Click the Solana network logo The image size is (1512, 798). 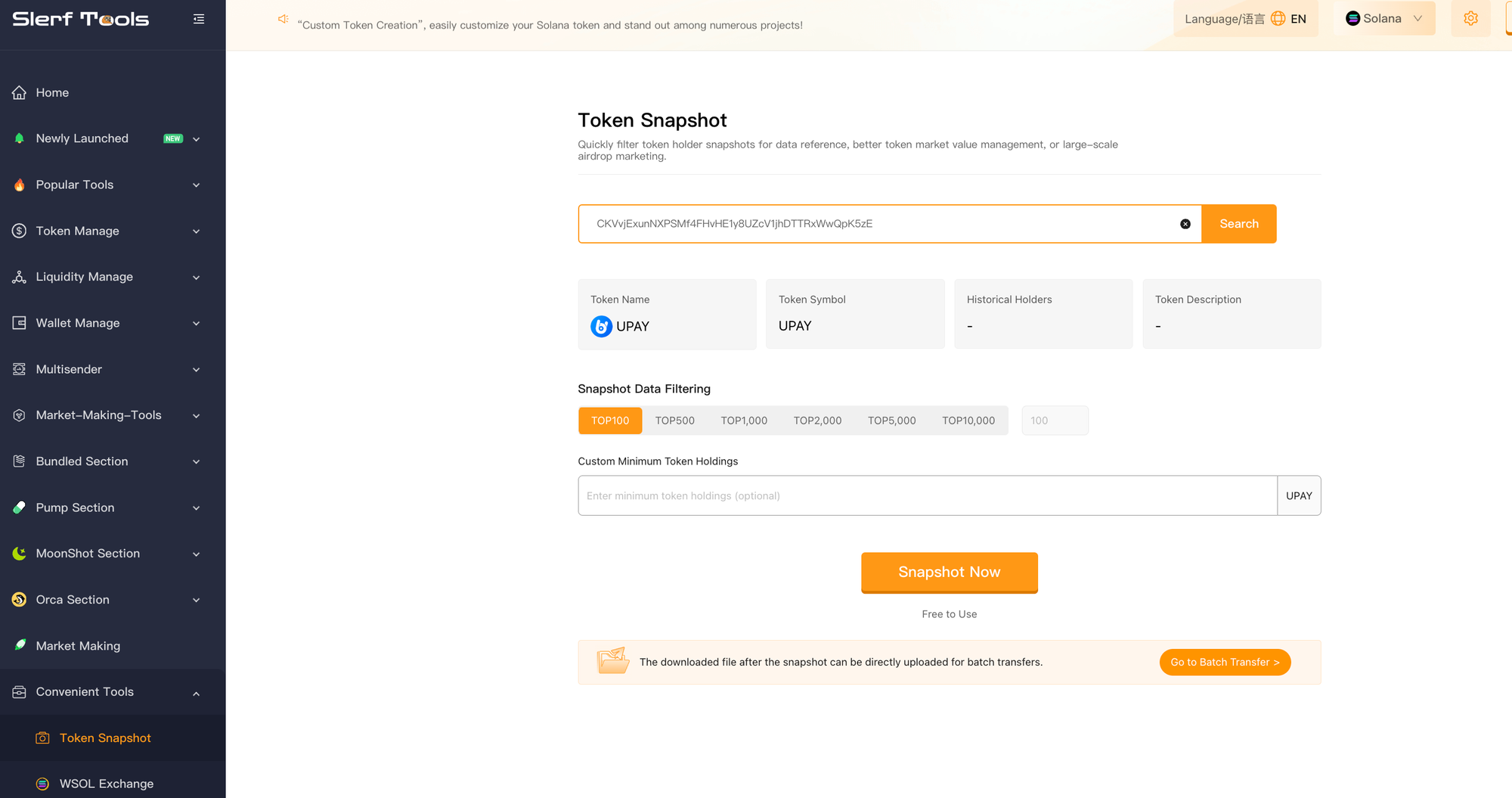click(1353, 19)
